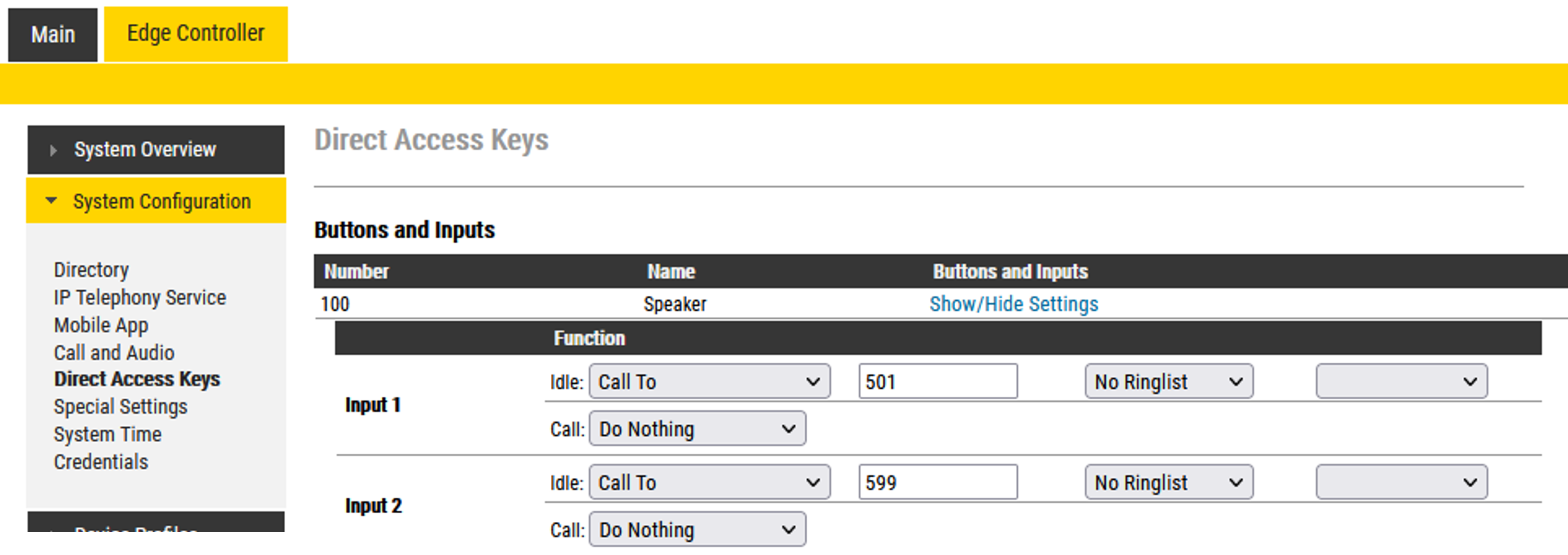Open Input 2 Call Do Nothing dropdown
Image resolution: width=1568 pixels, height=555 pixels.
coord(697,530)
